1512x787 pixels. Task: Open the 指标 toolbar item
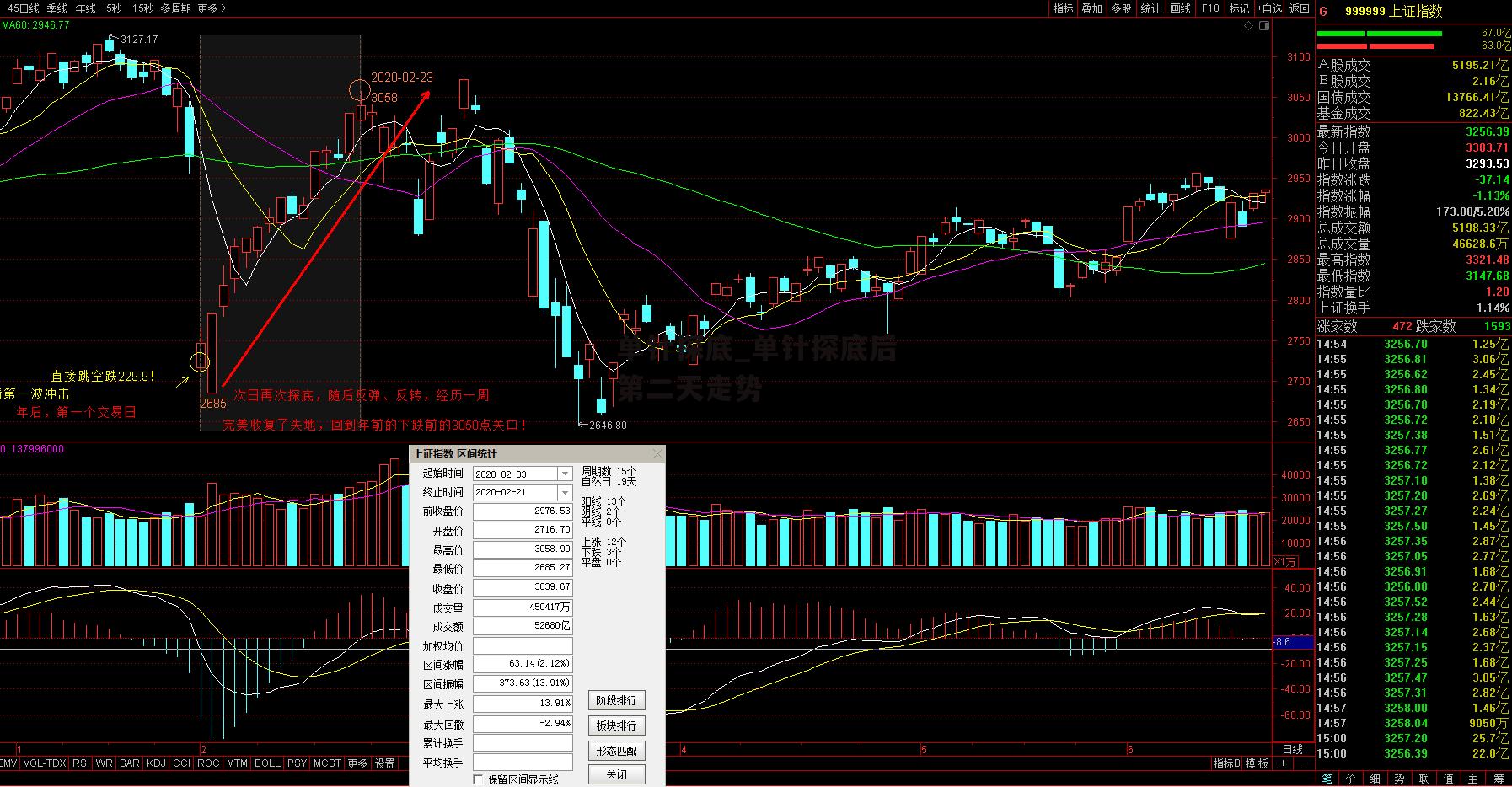1064,8
